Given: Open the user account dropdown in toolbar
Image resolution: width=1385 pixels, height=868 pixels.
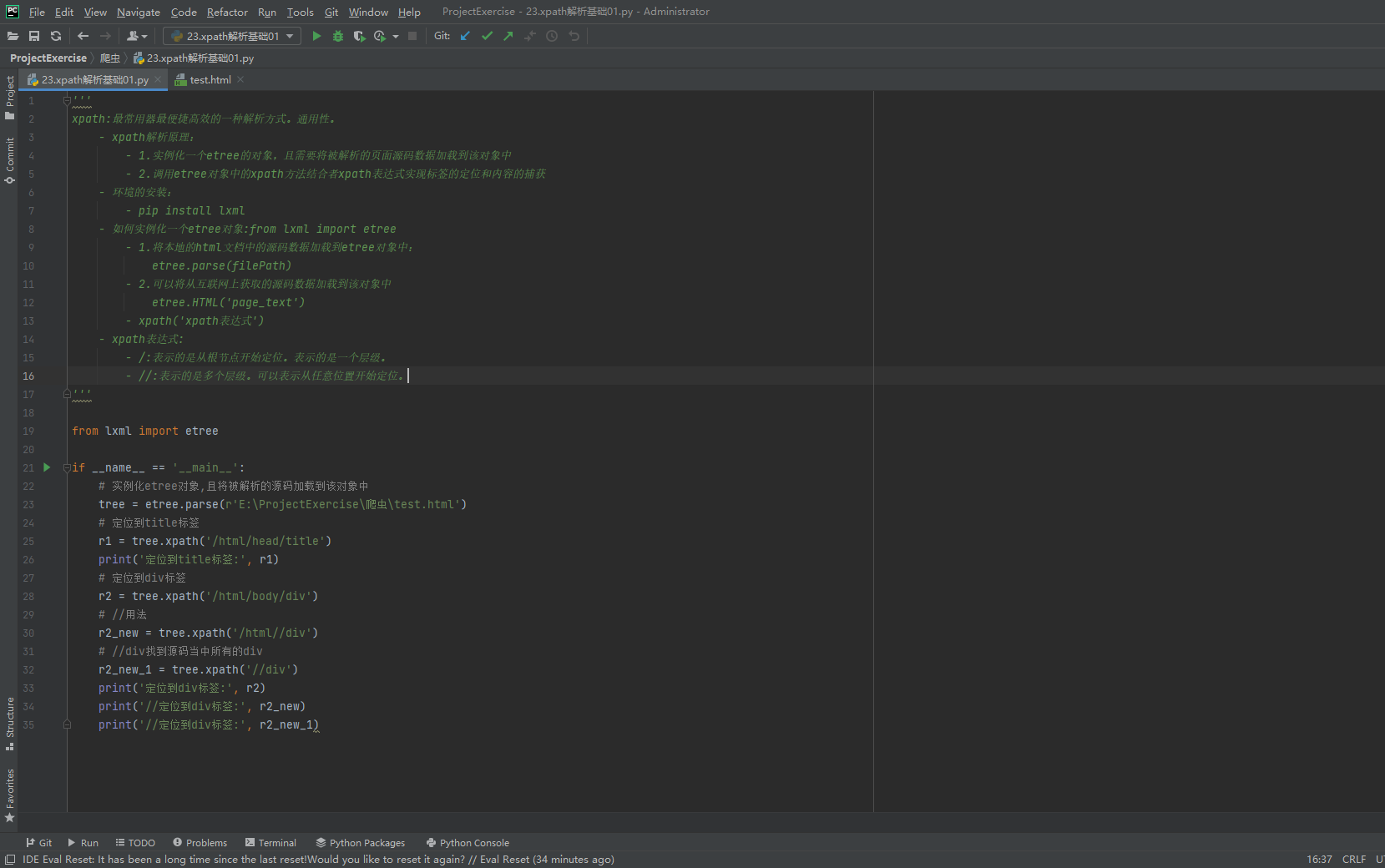Looking at the screenshot, I should coord(137,36).
